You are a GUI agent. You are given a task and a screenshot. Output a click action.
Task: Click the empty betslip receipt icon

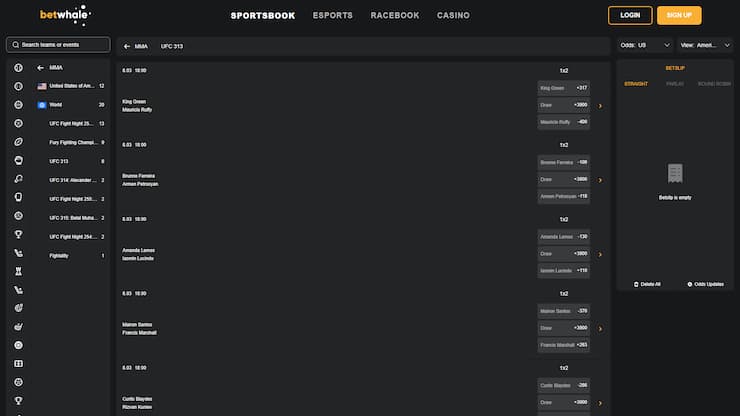point(675,173)
